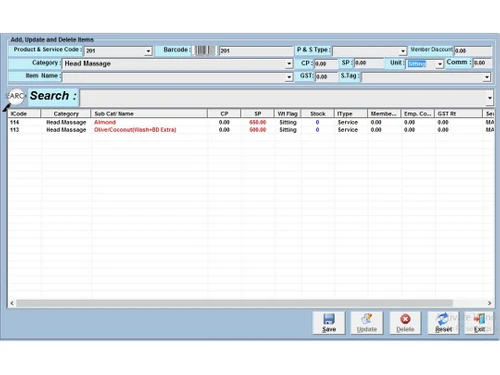Viewport: 500px width, 375px height.
Task: Click the IType column header
Action: (351, 114)
